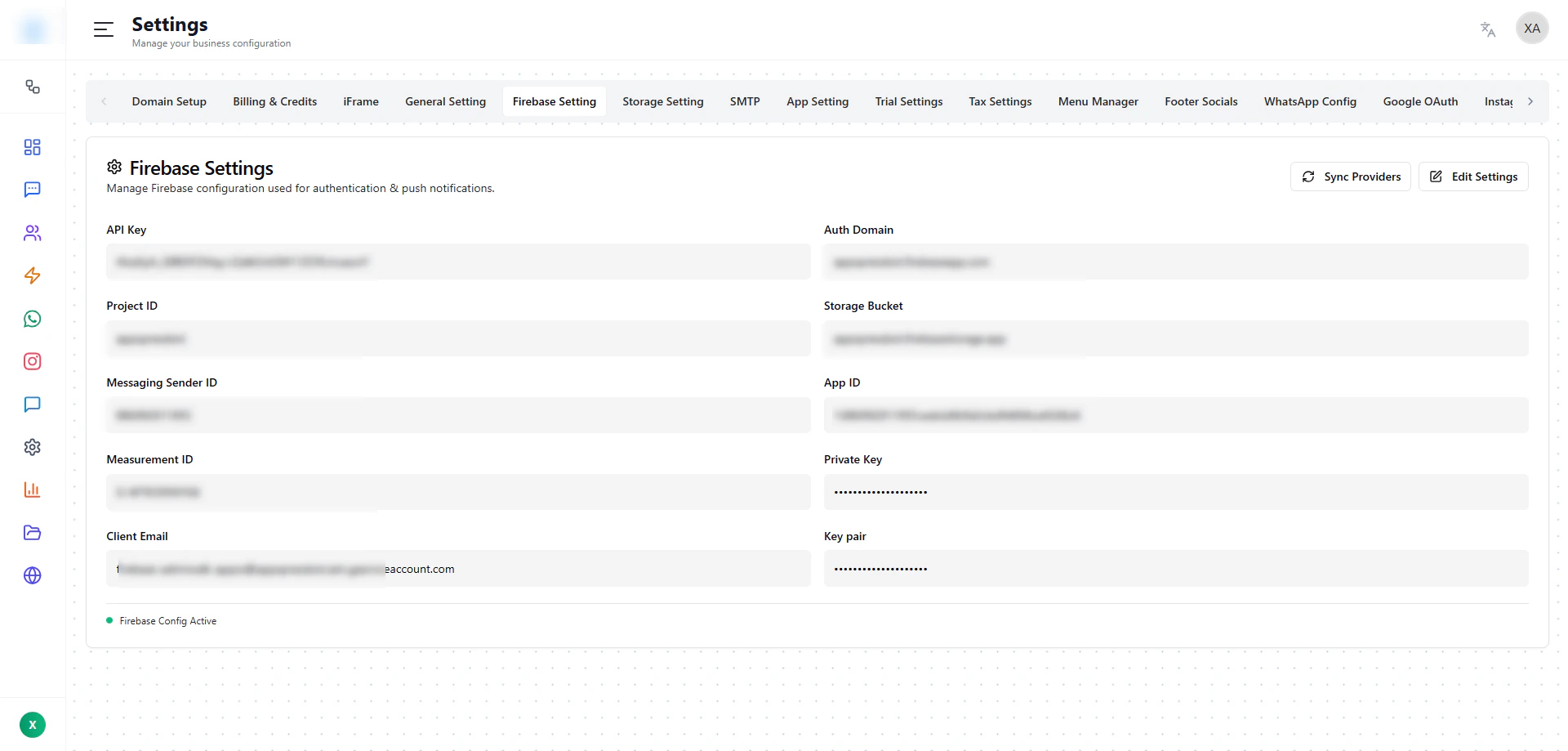1568x751 pixels.
Task: Click the App ID field
Action: (x=1176, y=415)
